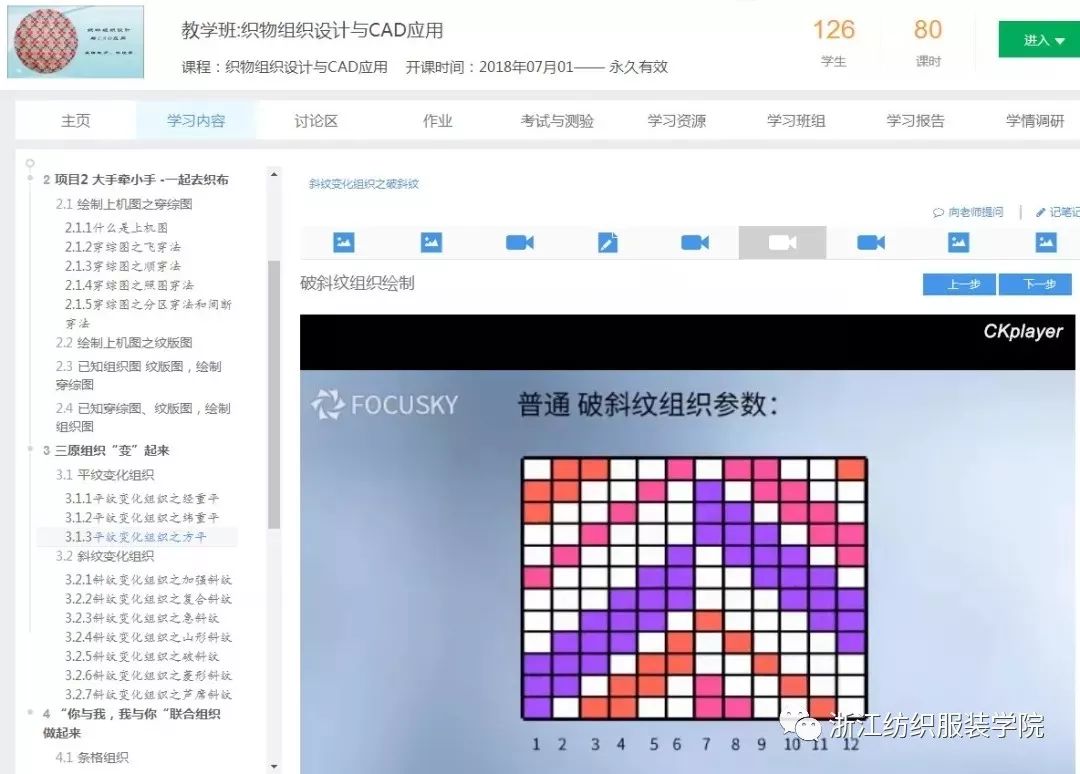Click the 下一步 next step button
Screen dimensions: 1080x774
[x=1036, y=284]
